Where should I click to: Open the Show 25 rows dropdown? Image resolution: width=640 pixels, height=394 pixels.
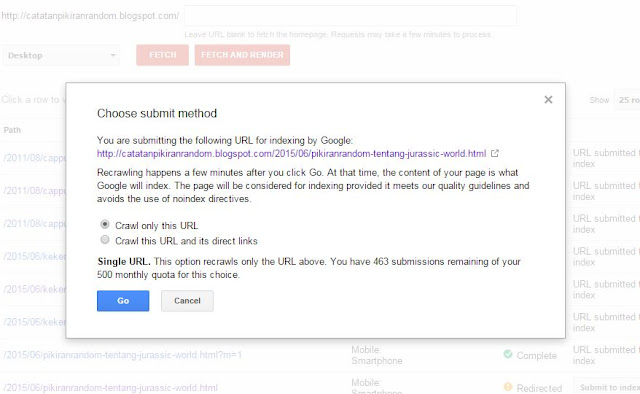coord(627,100)
